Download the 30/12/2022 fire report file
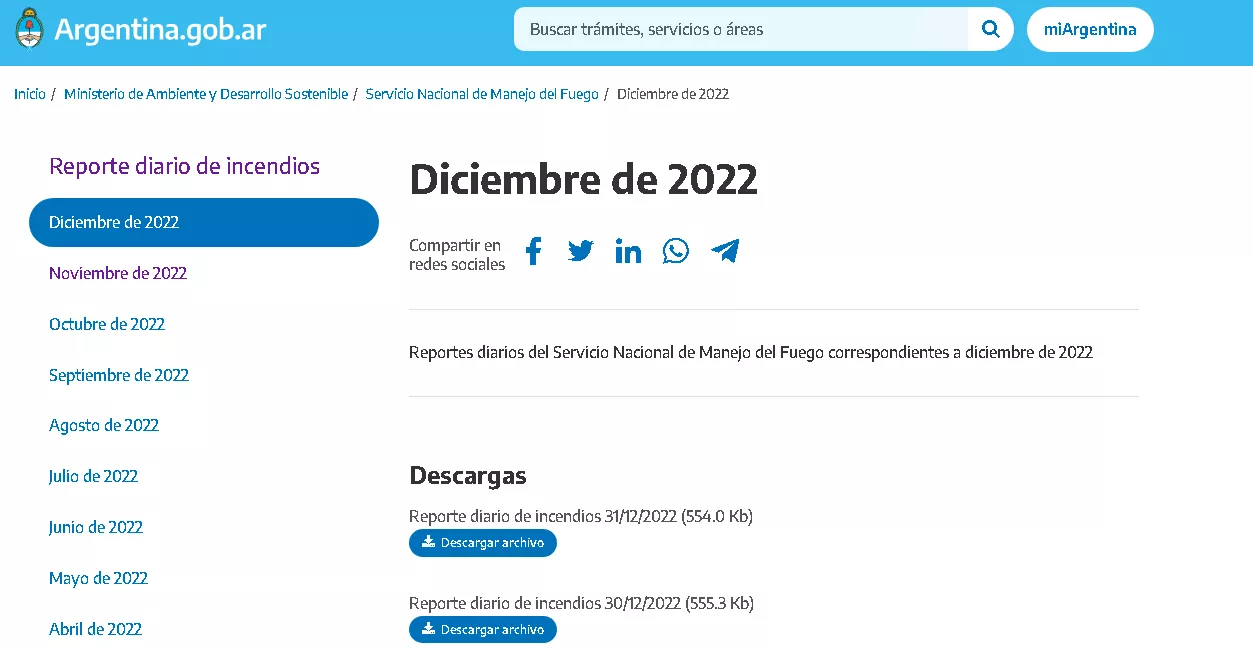 click(x=483, y=630)
